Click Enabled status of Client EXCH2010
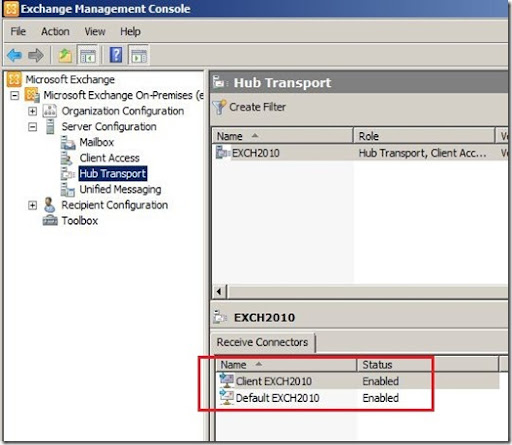Viewport: 512px width, 445px height. point(380,381)
